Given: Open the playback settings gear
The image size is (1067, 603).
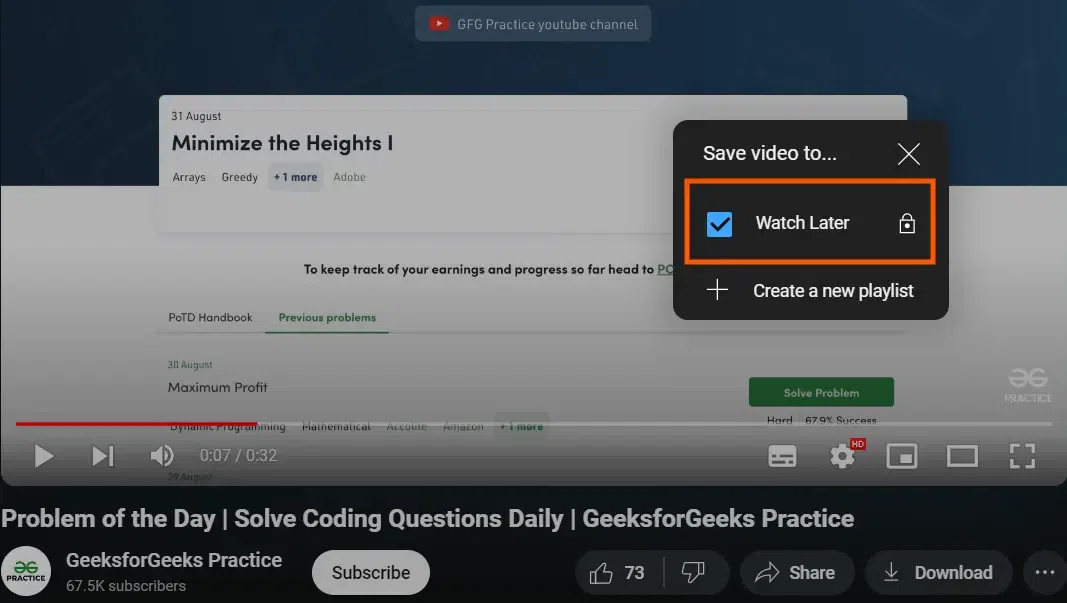Looking at the screenshot, I should (842, 456).
